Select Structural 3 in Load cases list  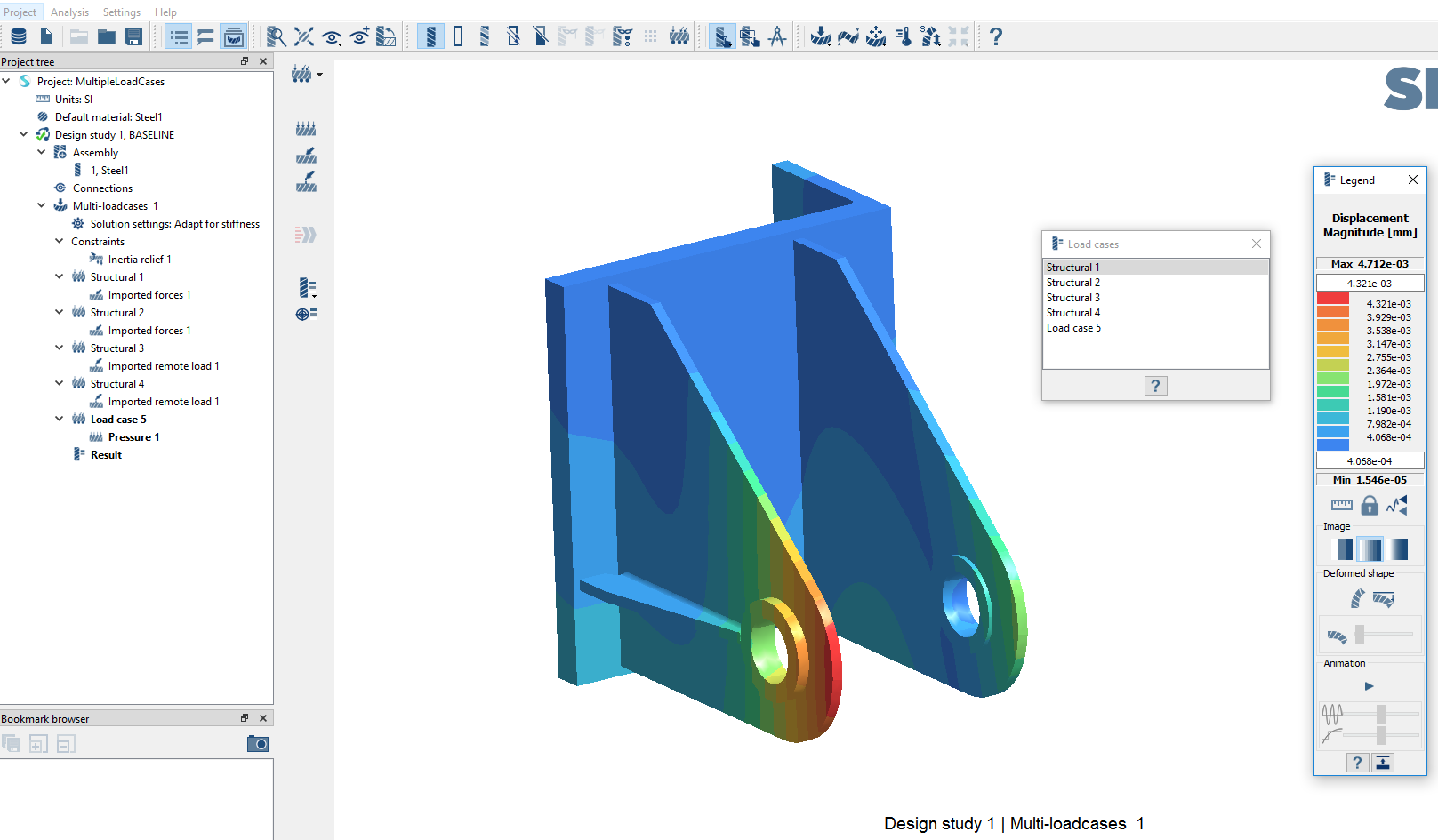(1073, 298)
